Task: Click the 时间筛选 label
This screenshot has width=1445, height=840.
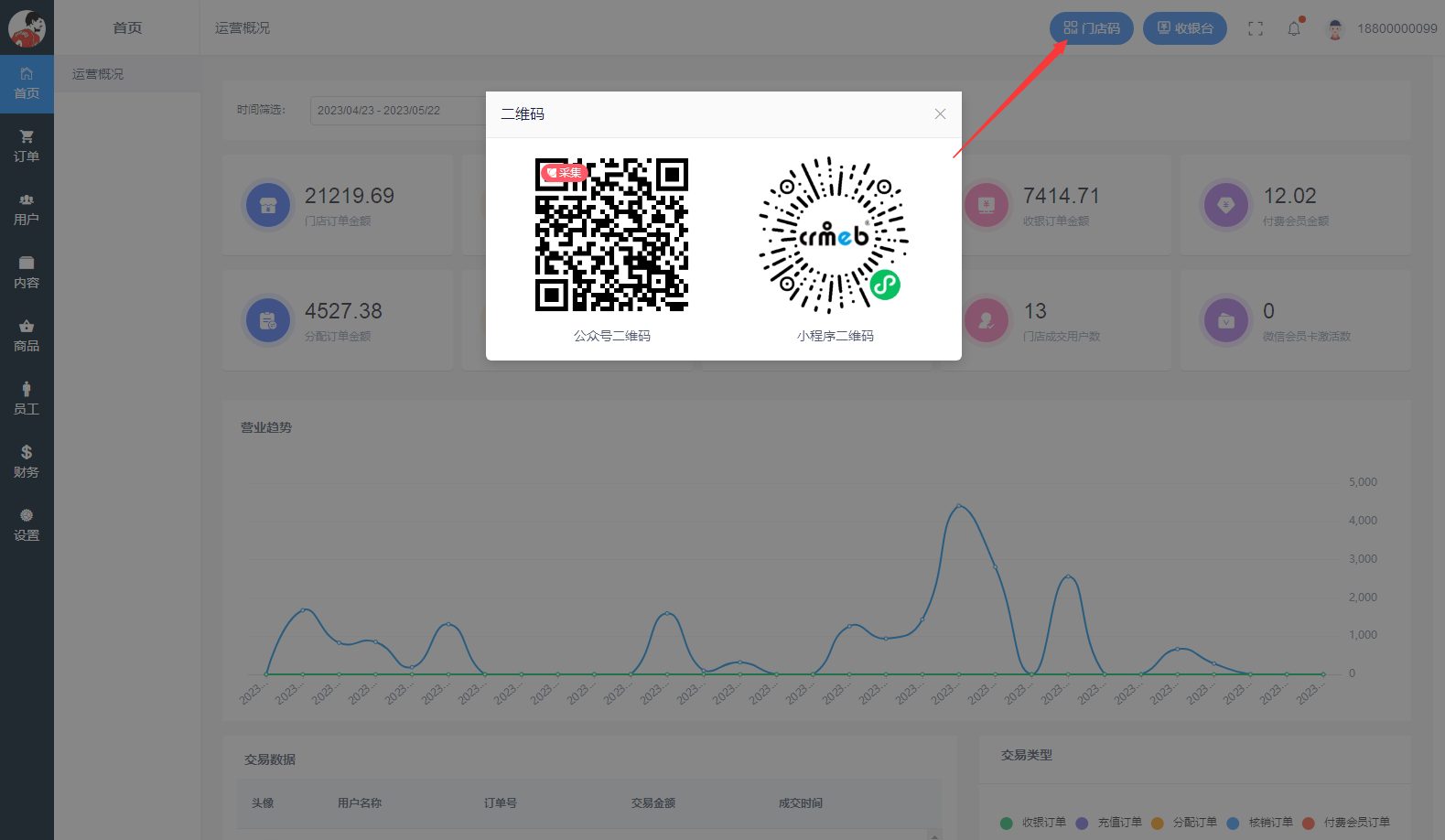Action: [x=261, y=110]
